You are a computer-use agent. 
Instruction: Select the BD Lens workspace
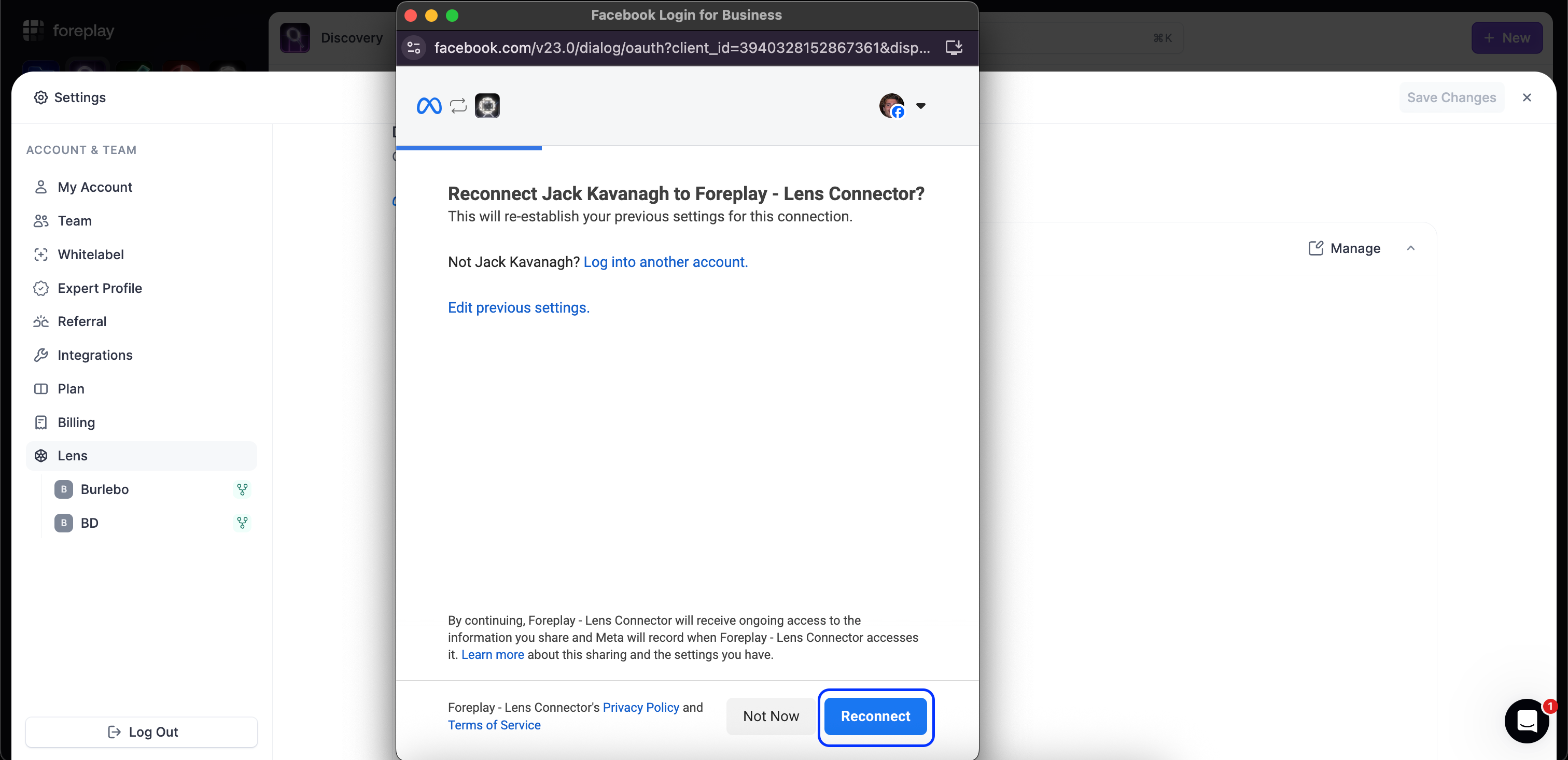152,523
